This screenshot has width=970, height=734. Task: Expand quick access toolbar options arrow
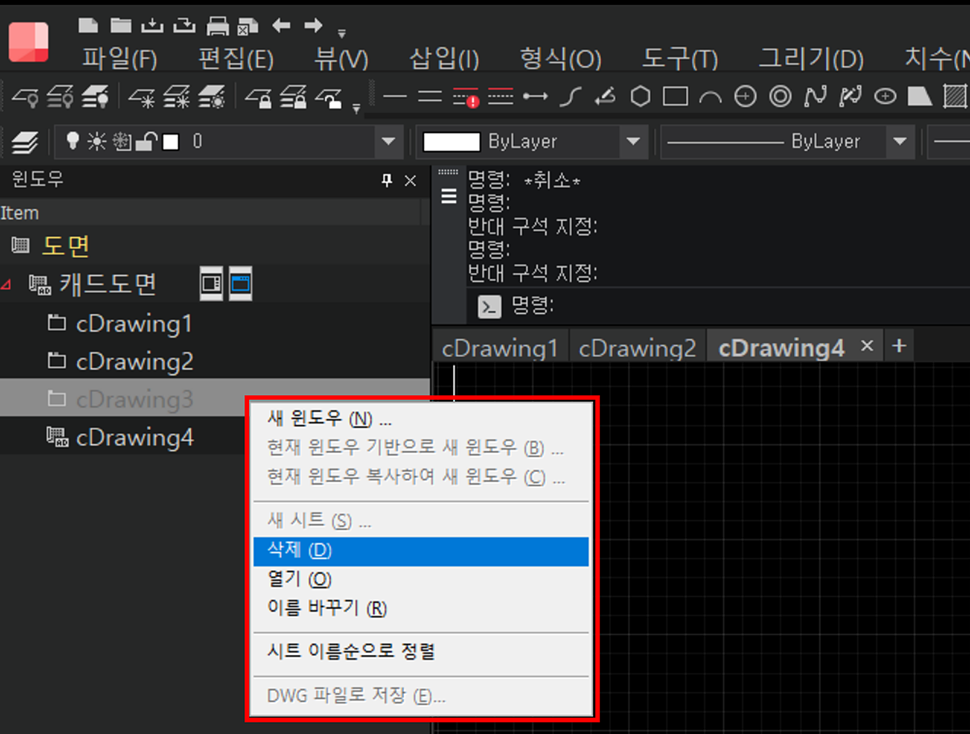click(x=341, y=33)
